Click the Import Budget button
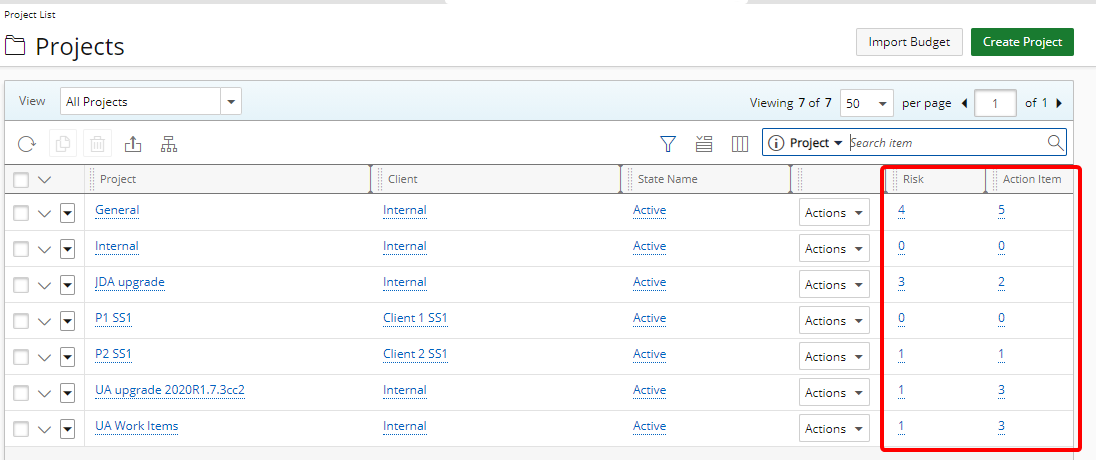The width and height of the screenshot is (1096, 460). point(909,42)
